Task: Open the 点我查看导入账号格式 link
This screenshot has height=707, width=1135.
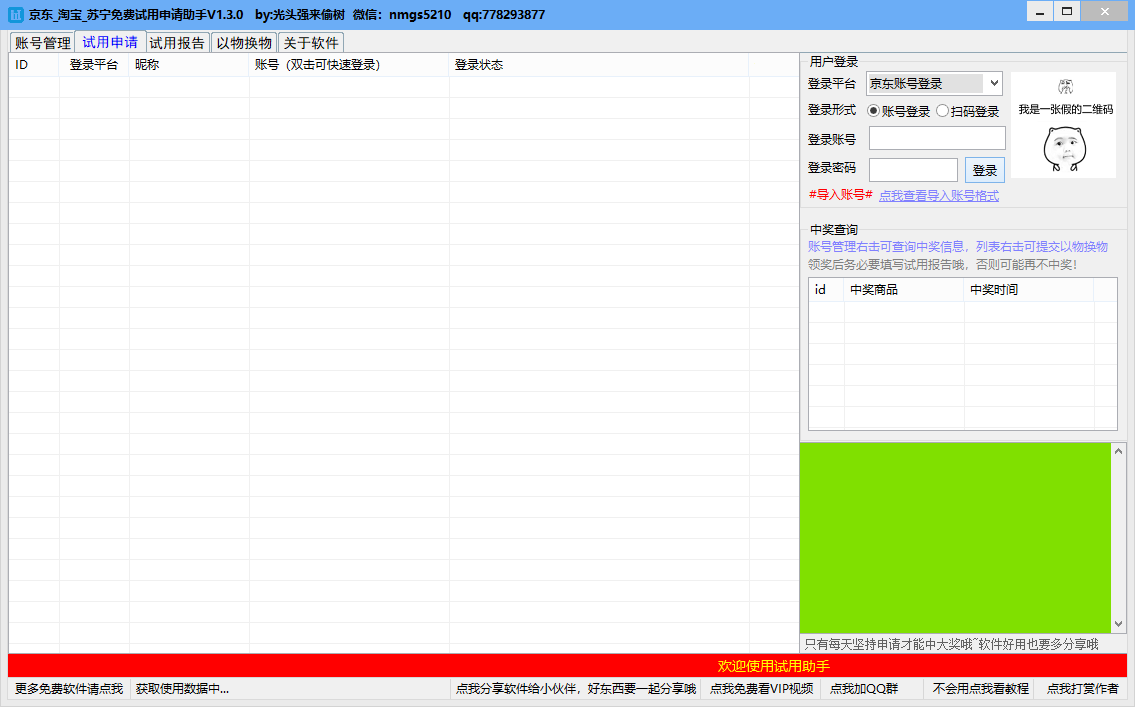Action: coord(939,195)
